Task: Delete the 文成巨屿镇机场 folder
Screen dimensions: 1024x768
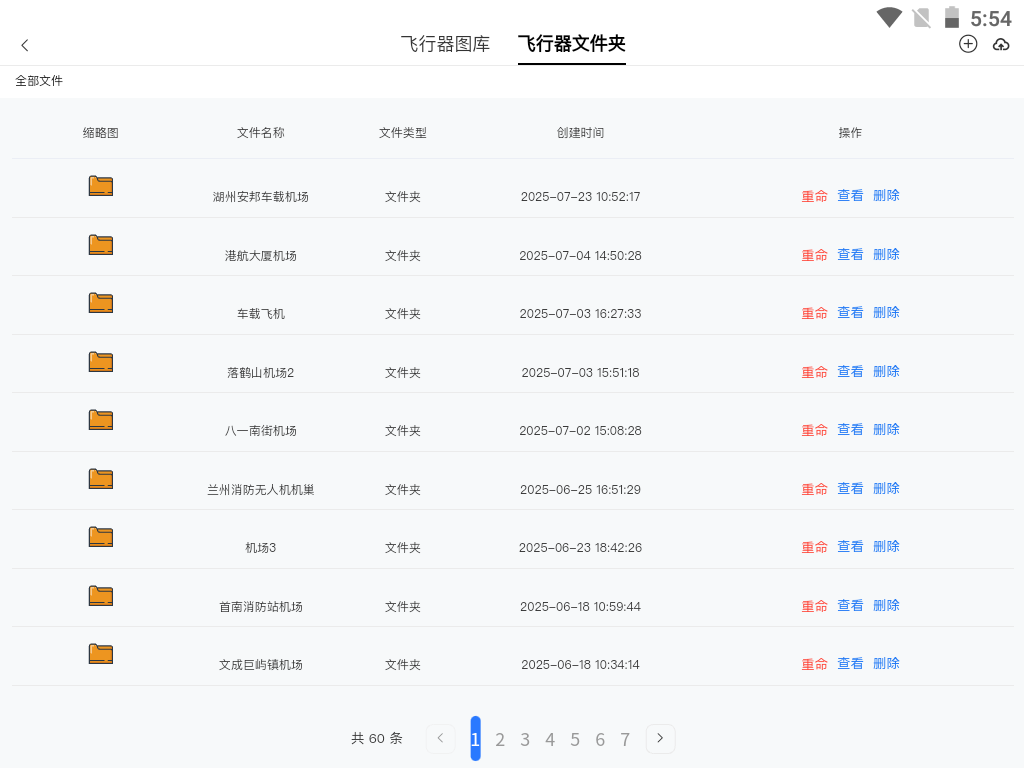Action: pyautogui.click(x=886, y=663)
